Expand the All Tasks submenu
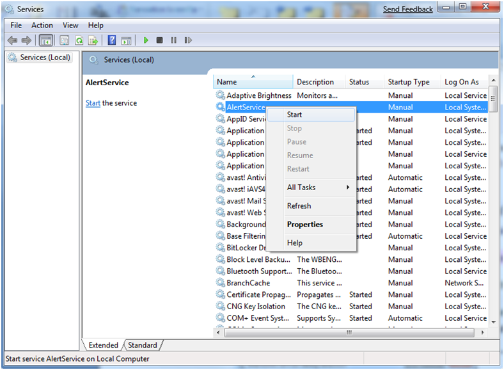 coord(311,187)
